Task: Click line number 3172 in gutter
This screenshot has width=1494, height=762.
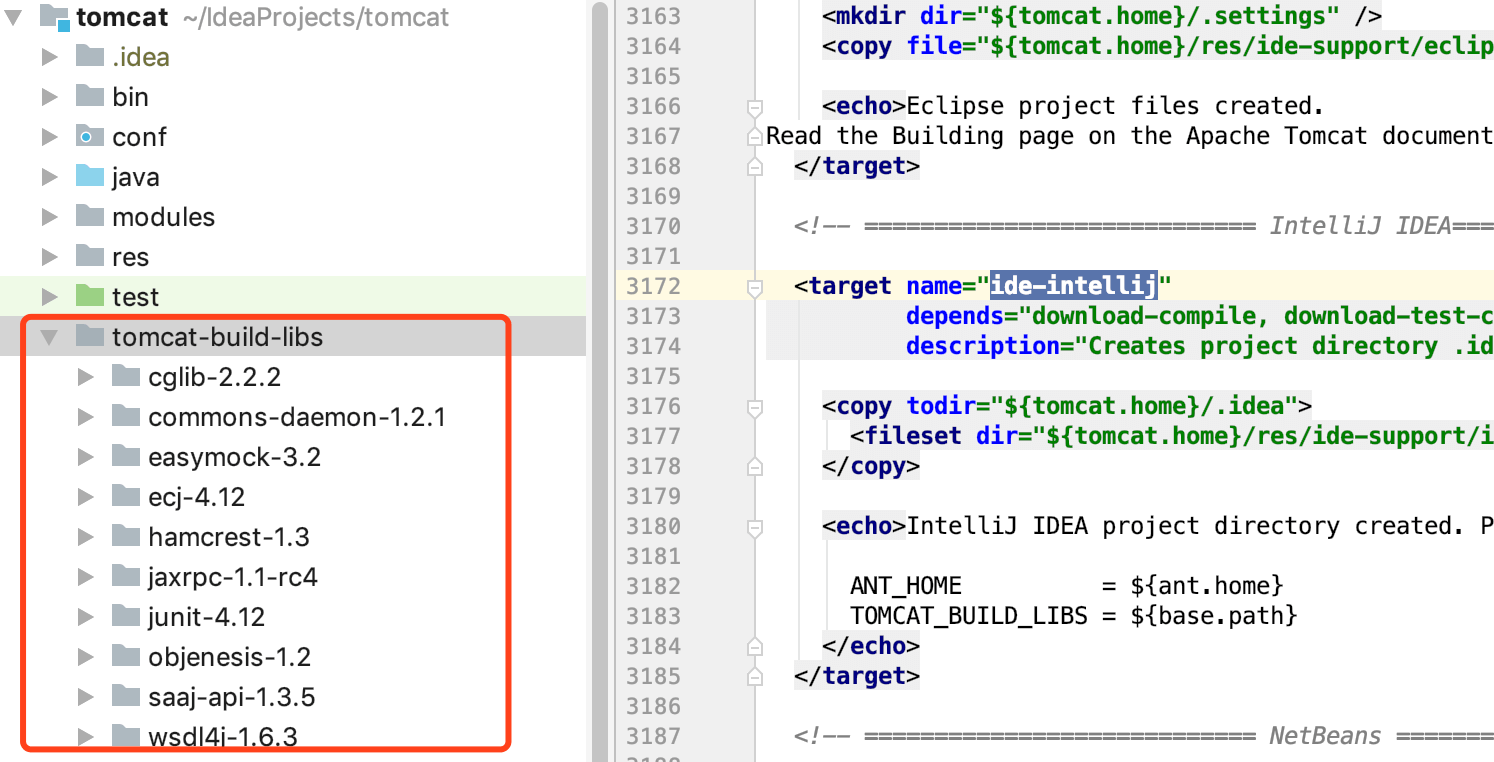Action: click(653, 287)
